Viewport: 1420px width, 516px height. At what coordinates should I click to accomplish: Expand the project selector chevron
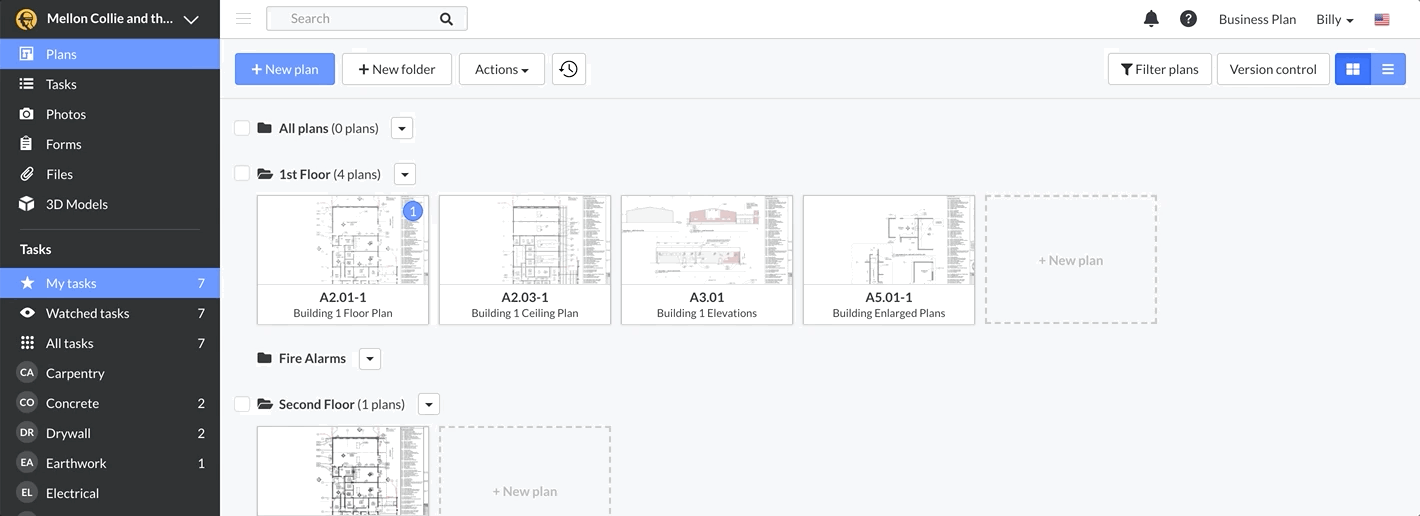click(x=192, y=19)
